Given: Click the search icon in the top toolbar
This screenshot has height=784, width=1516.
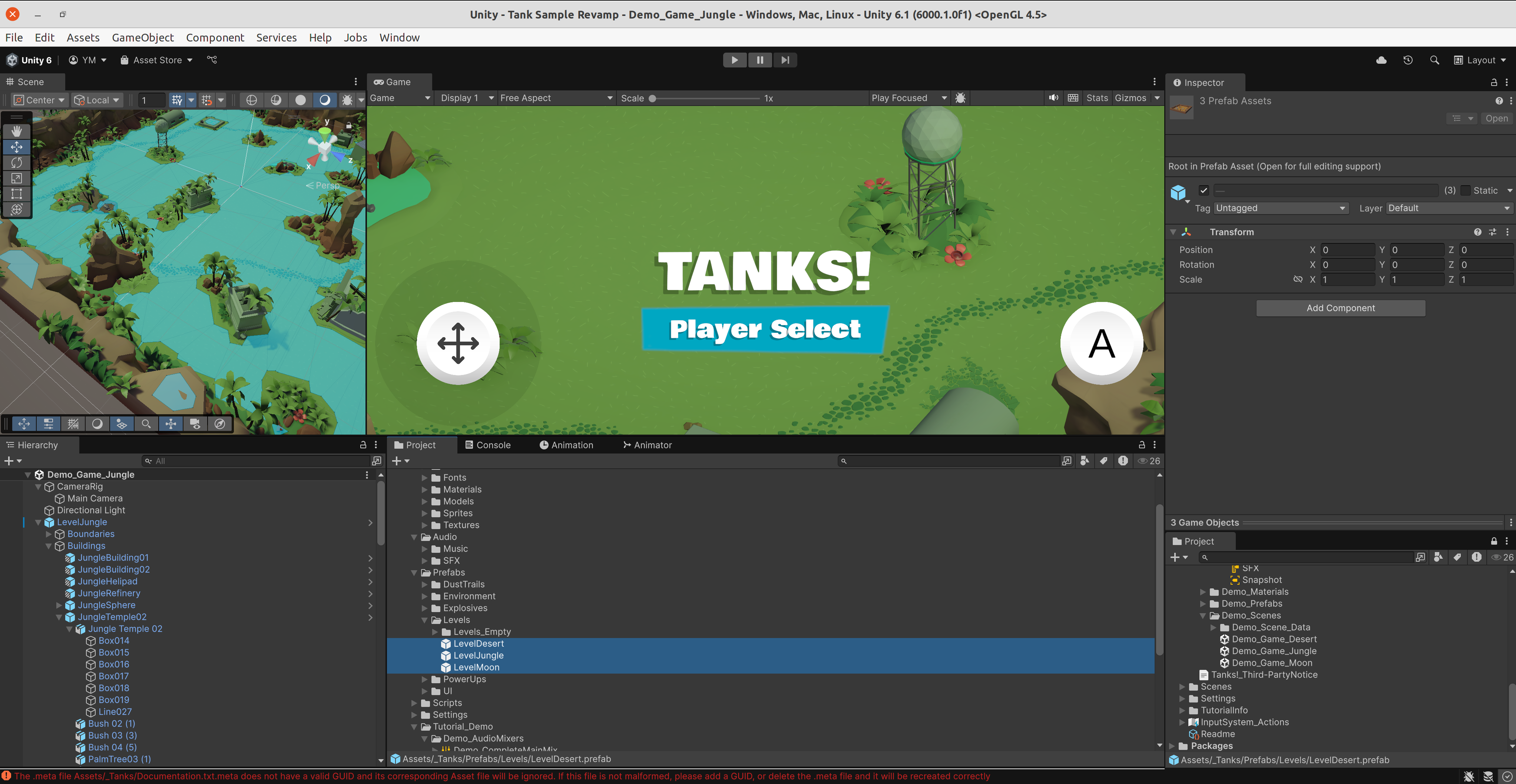Looking at the screenshot, I should tap(1434, 60).
